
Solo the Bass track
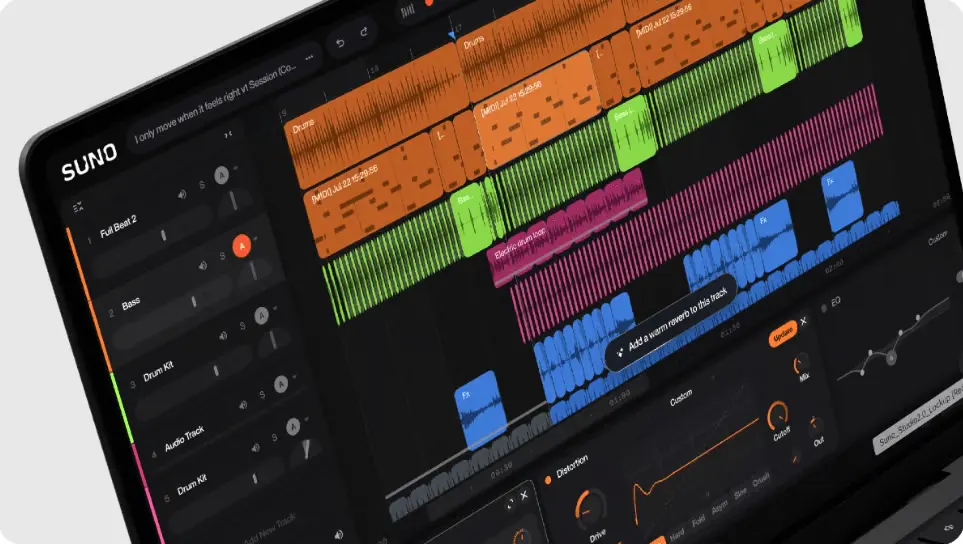(x=222, y=255)
